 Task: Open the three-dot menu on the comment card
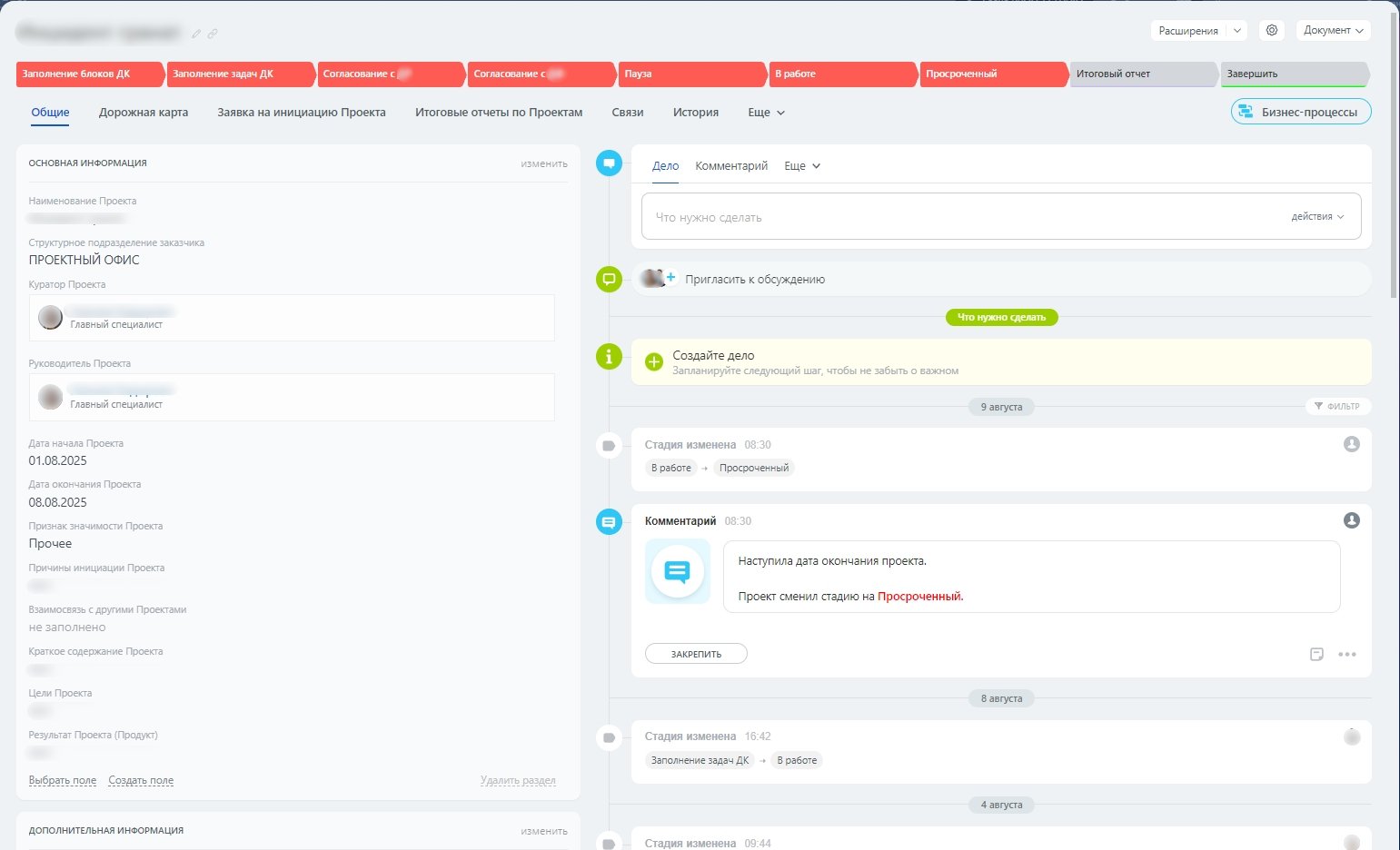1347,654
